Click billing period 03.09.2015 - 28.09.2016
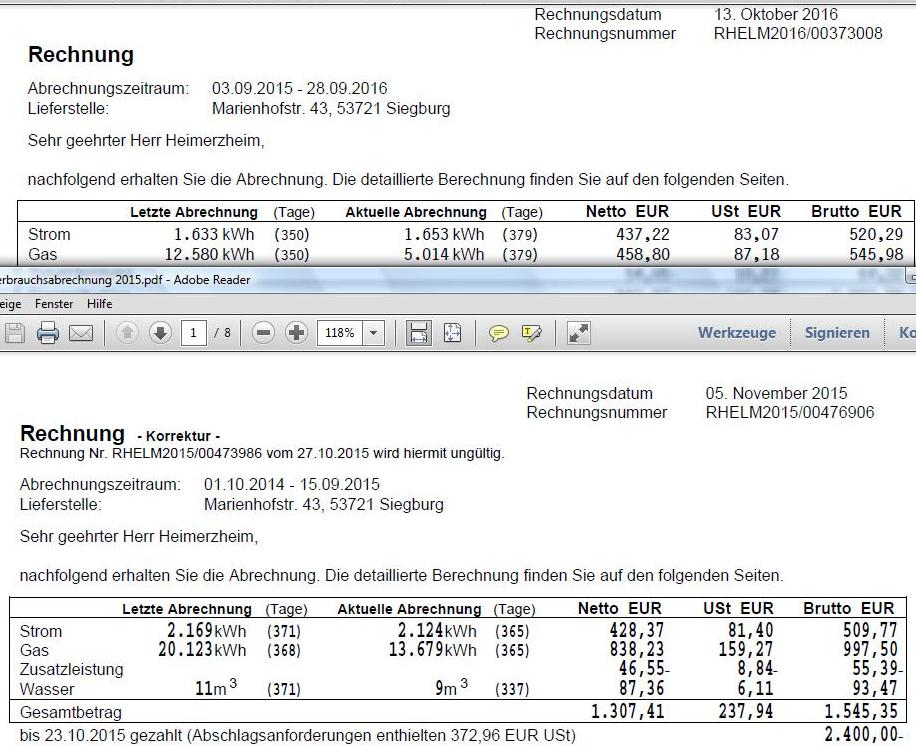916x746 pixels. [x=300, y=88]
